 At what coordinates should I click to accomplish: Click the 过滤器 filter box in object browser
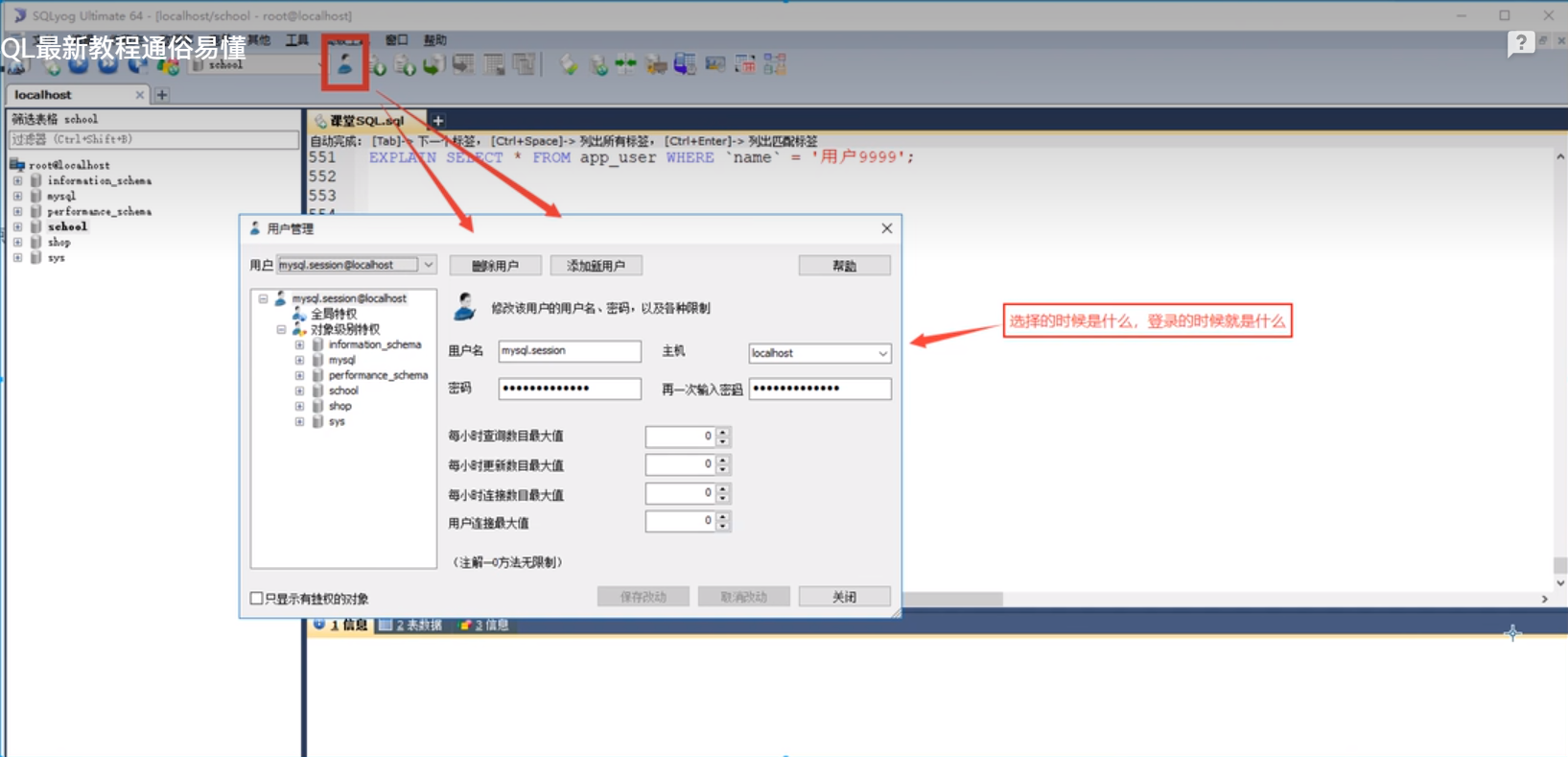[x=153, y=140]
